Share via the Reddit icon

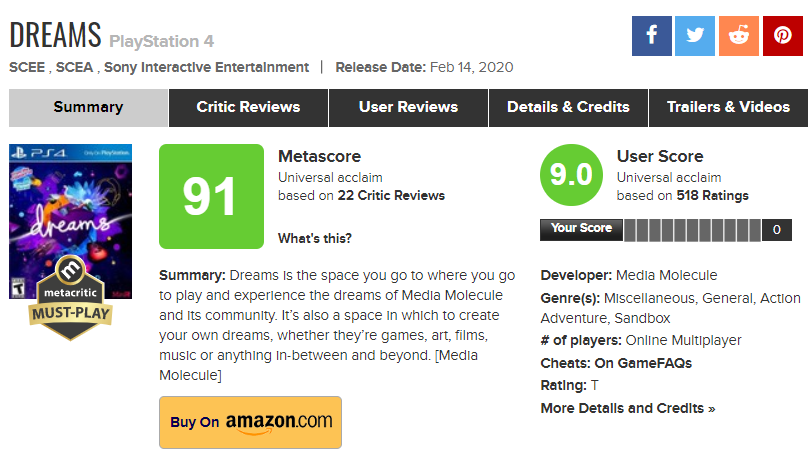[x=739, y=36]
